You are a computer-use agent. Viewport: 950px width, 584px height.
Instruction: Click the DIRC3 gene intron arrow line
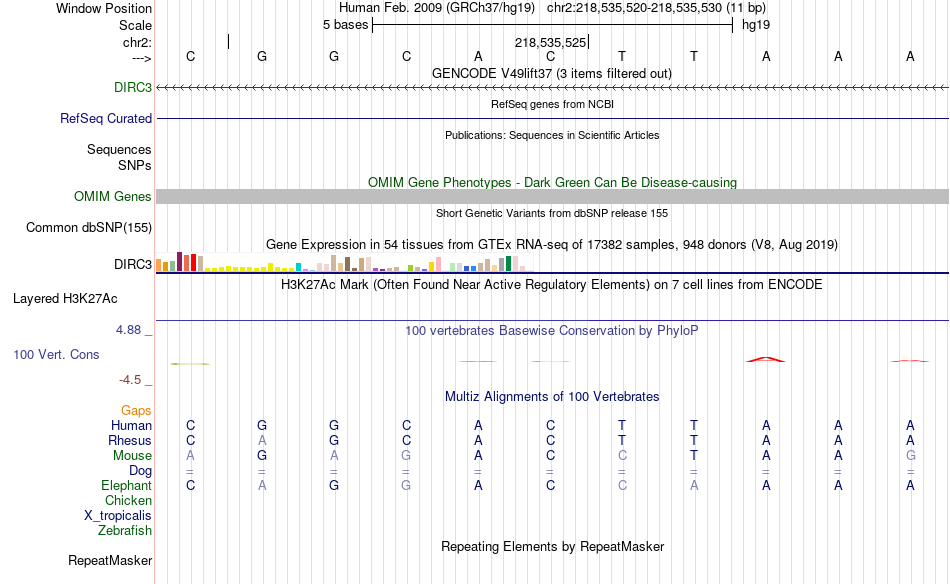552,88
